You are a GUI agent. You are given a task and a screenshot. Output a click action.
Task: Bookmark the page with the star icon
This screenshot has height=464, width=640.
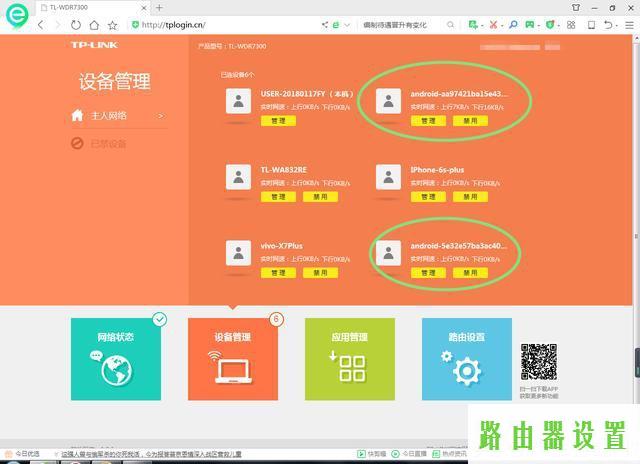(x=113, y=25)
